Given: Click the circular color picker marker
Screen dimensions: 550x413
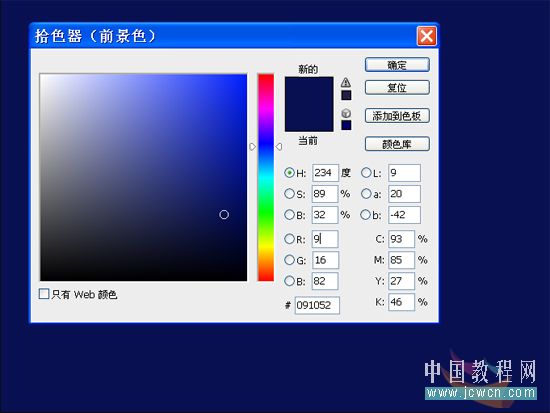Looking at the screenshot, I should coord(224,214).
